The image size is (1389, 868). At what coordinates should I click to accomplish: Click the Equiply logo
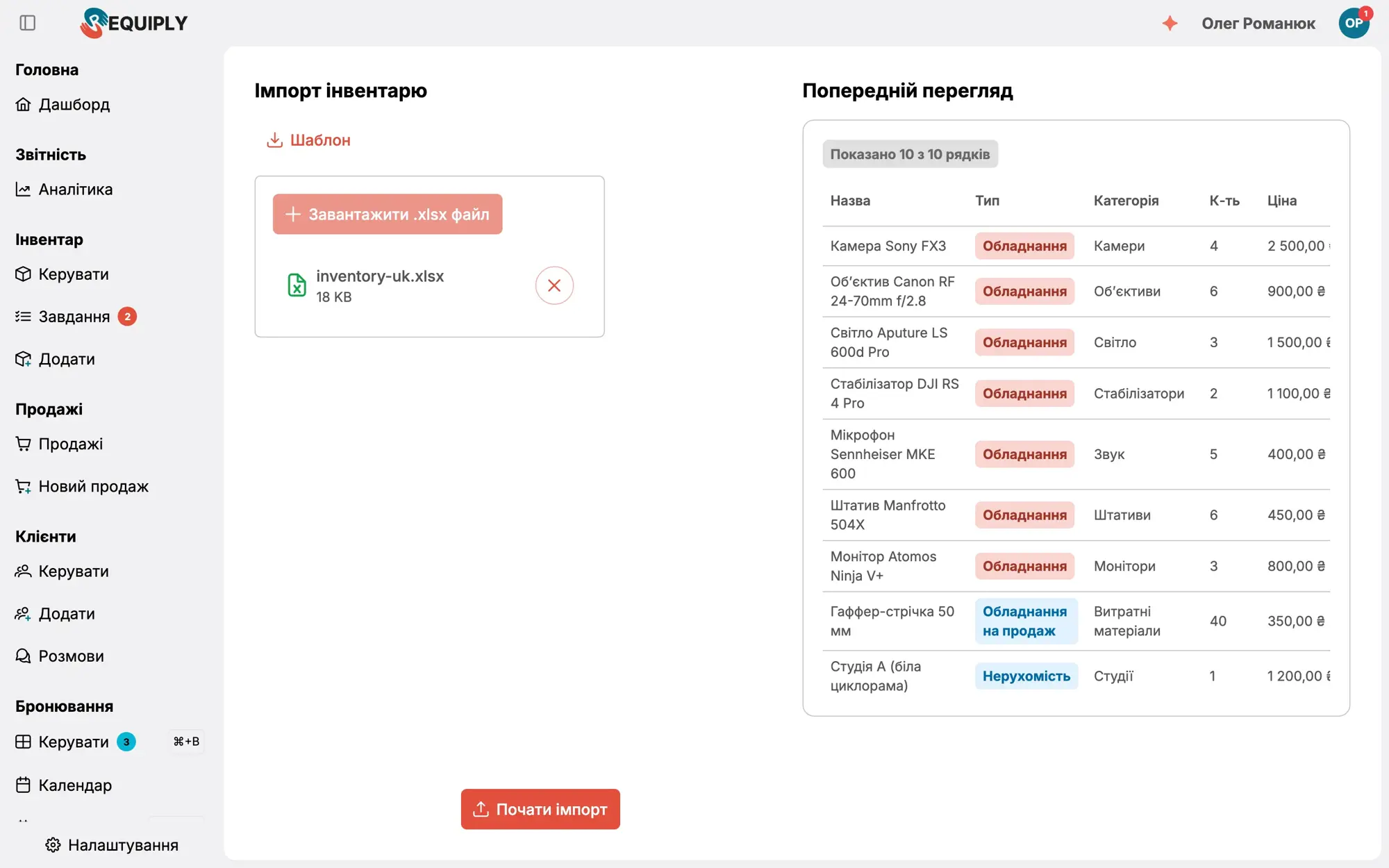(133, 23)
